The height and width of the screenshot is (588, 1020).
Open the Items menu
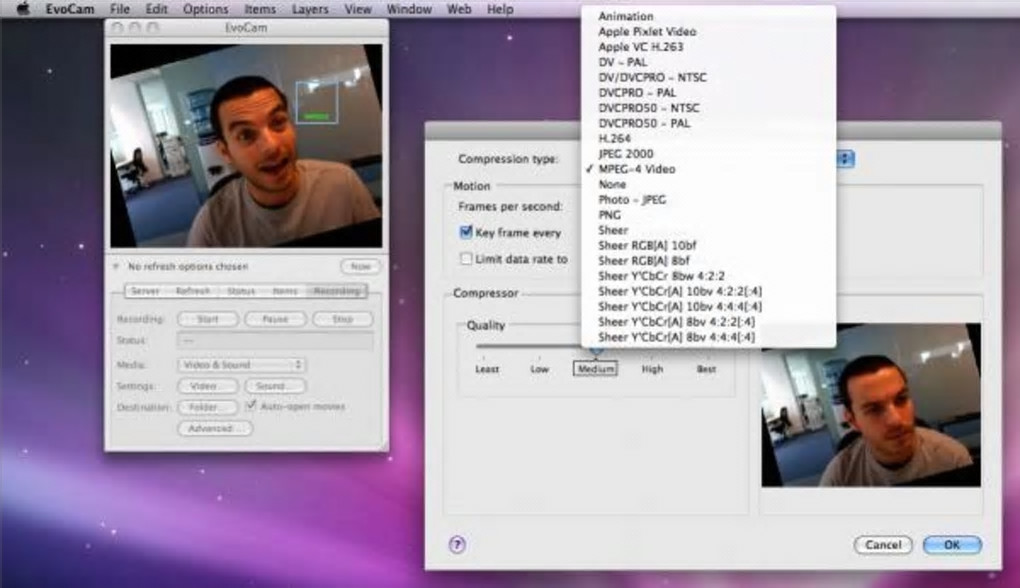tap(260, 9)
